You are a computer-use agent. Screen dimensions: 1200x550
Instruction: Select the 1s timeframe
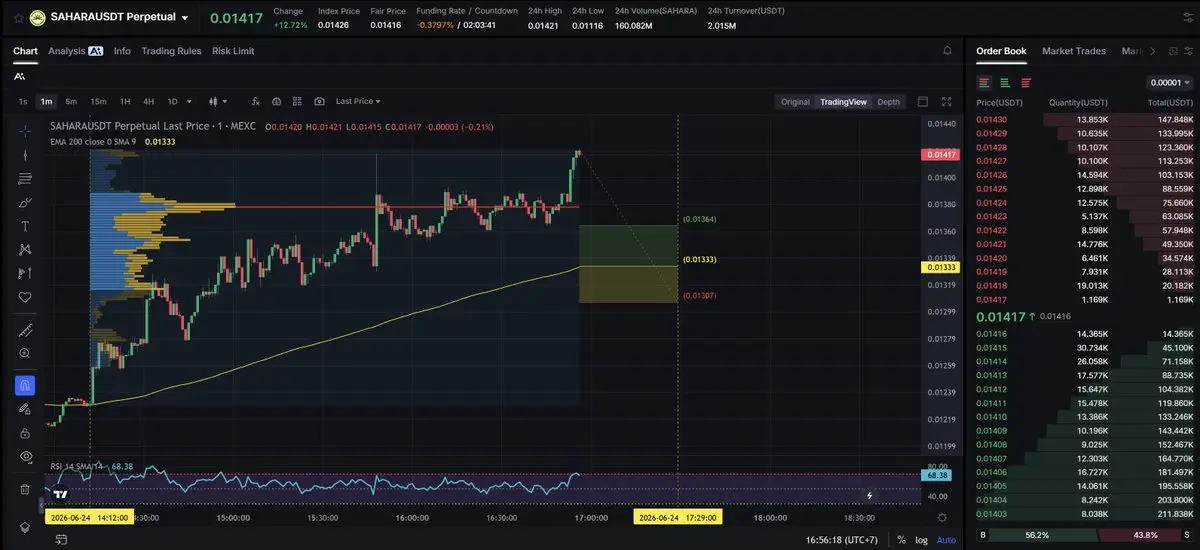(x=23, y=101)
